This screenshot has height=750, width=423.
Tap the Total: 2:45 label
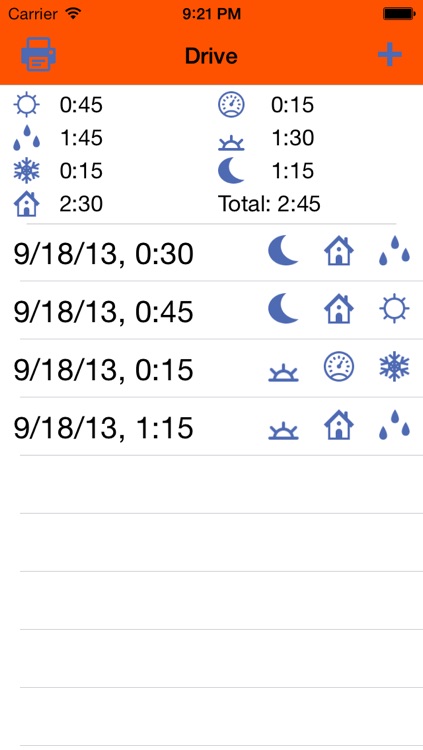[x=269, y=204]
